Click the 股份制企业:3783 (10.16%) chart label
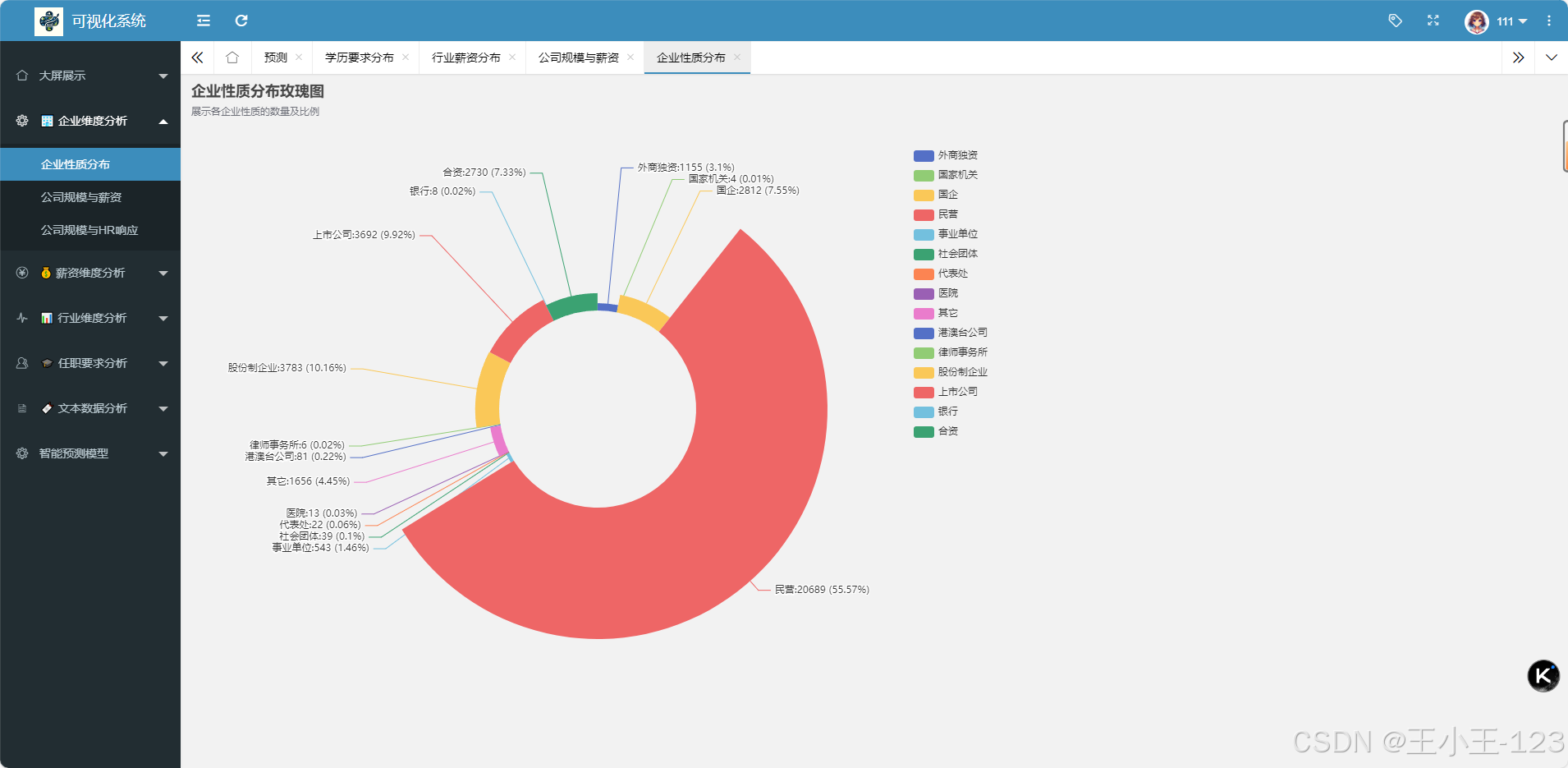The height and width of the screenshot is (768, 1568). [287, 368]
